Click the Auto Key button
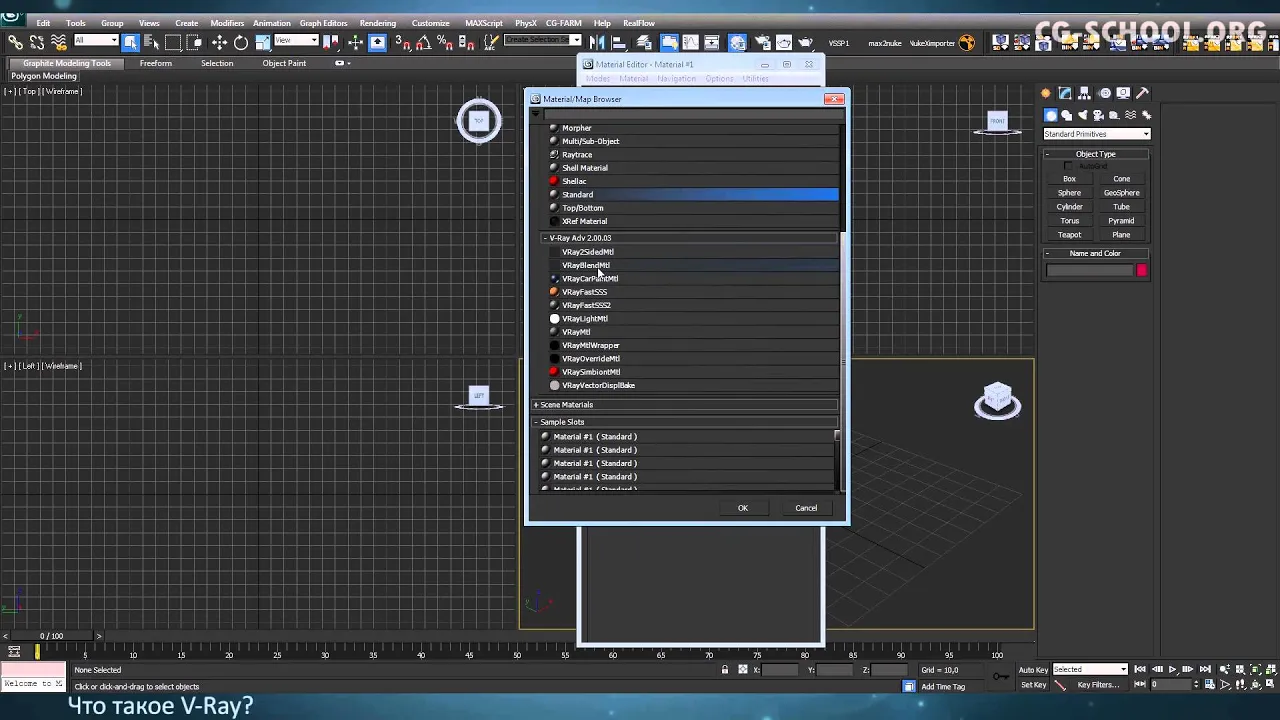Screen dimensions: 1280x720 point(1033,670)
